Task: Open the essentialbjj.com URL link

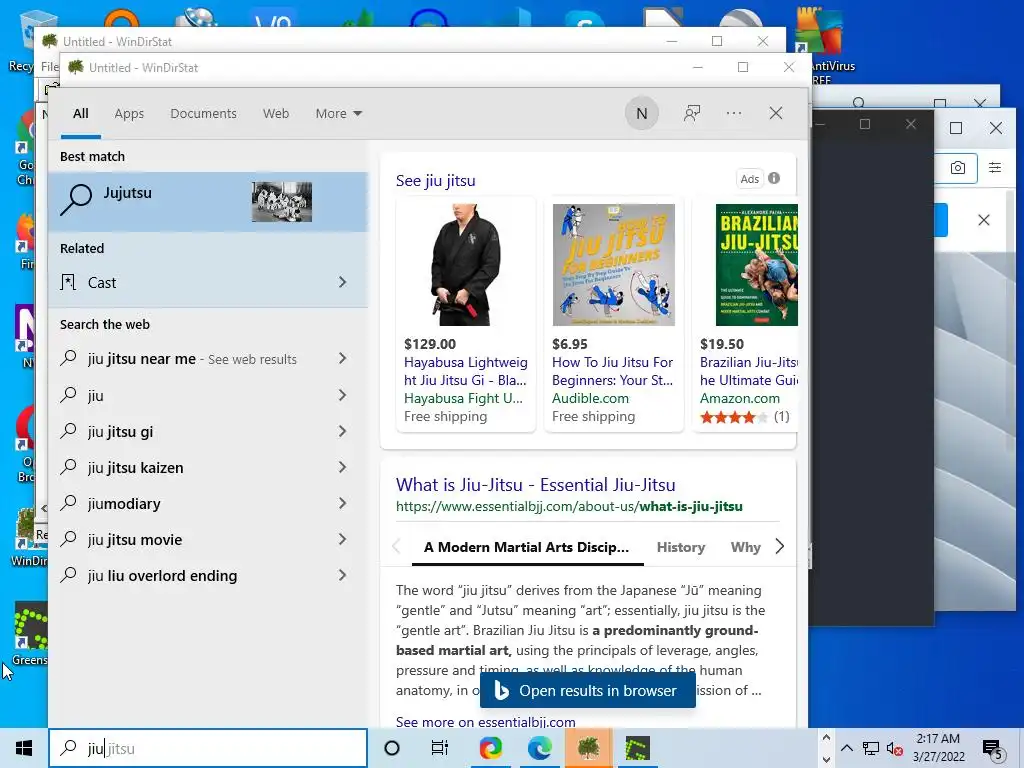Action: click(x=569, y=507)
